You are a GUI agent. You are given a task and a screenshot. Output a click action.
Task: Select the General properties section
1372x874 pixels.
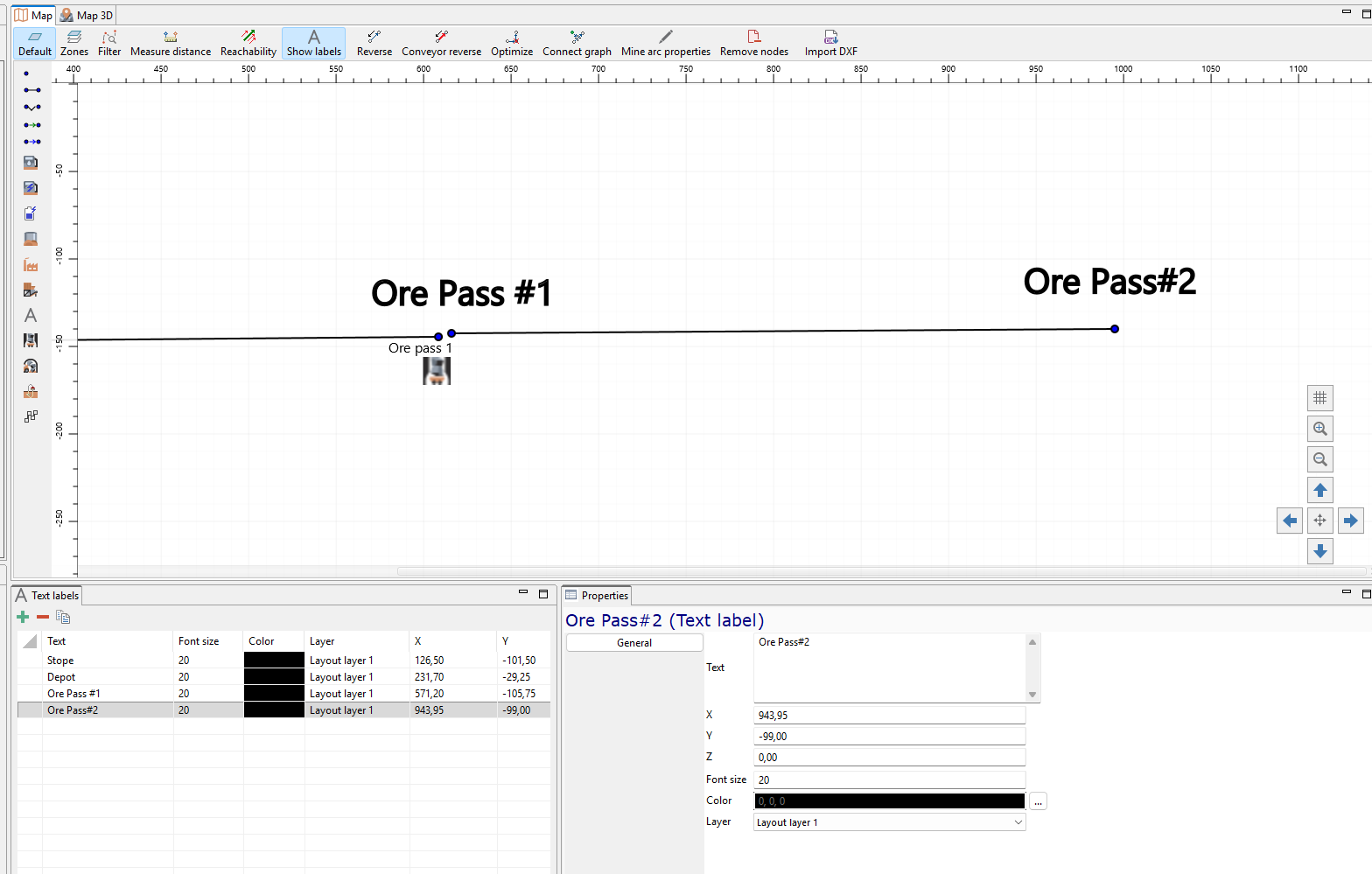634,643
